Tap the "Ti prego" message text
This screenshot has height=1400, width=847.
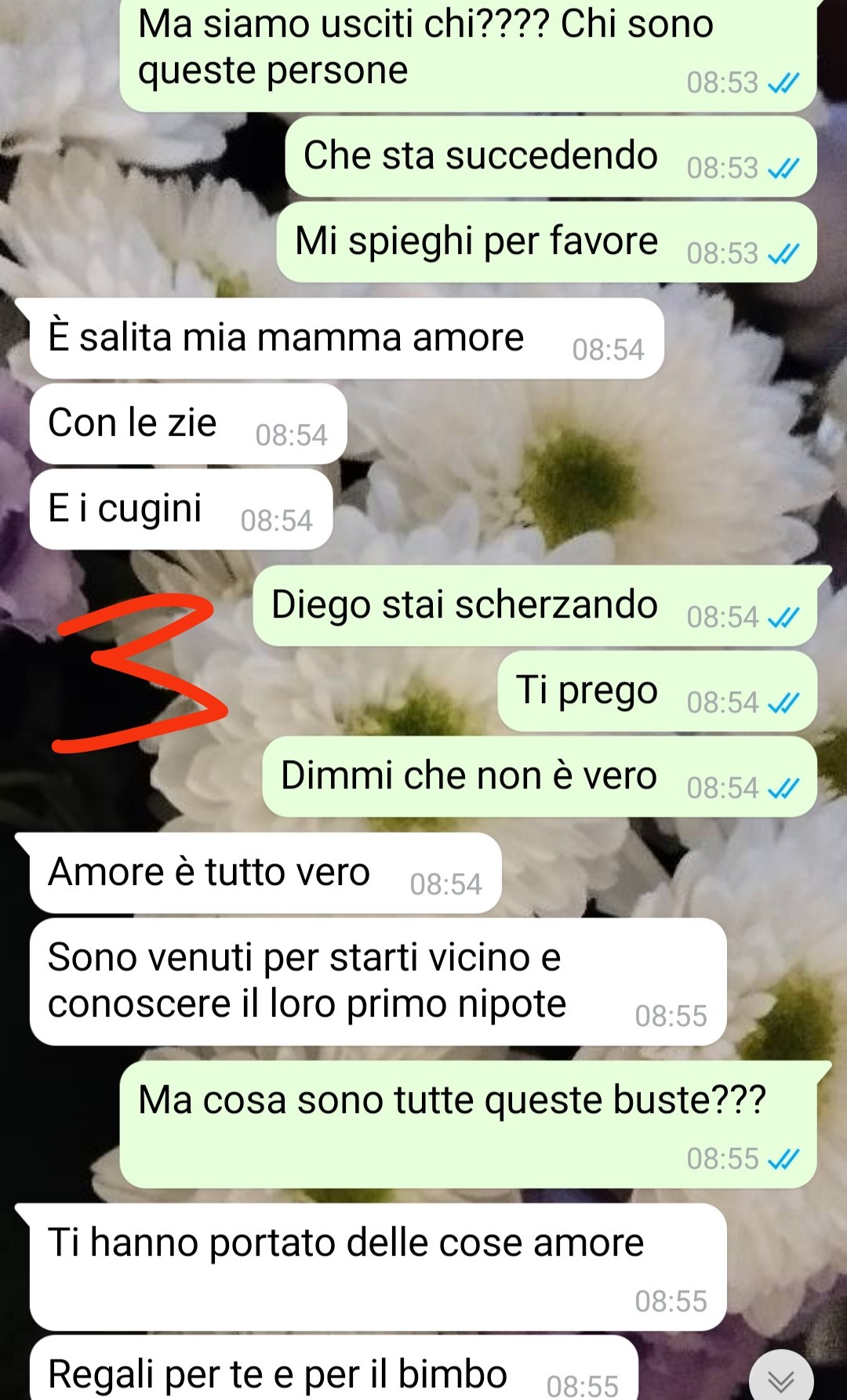587,691
